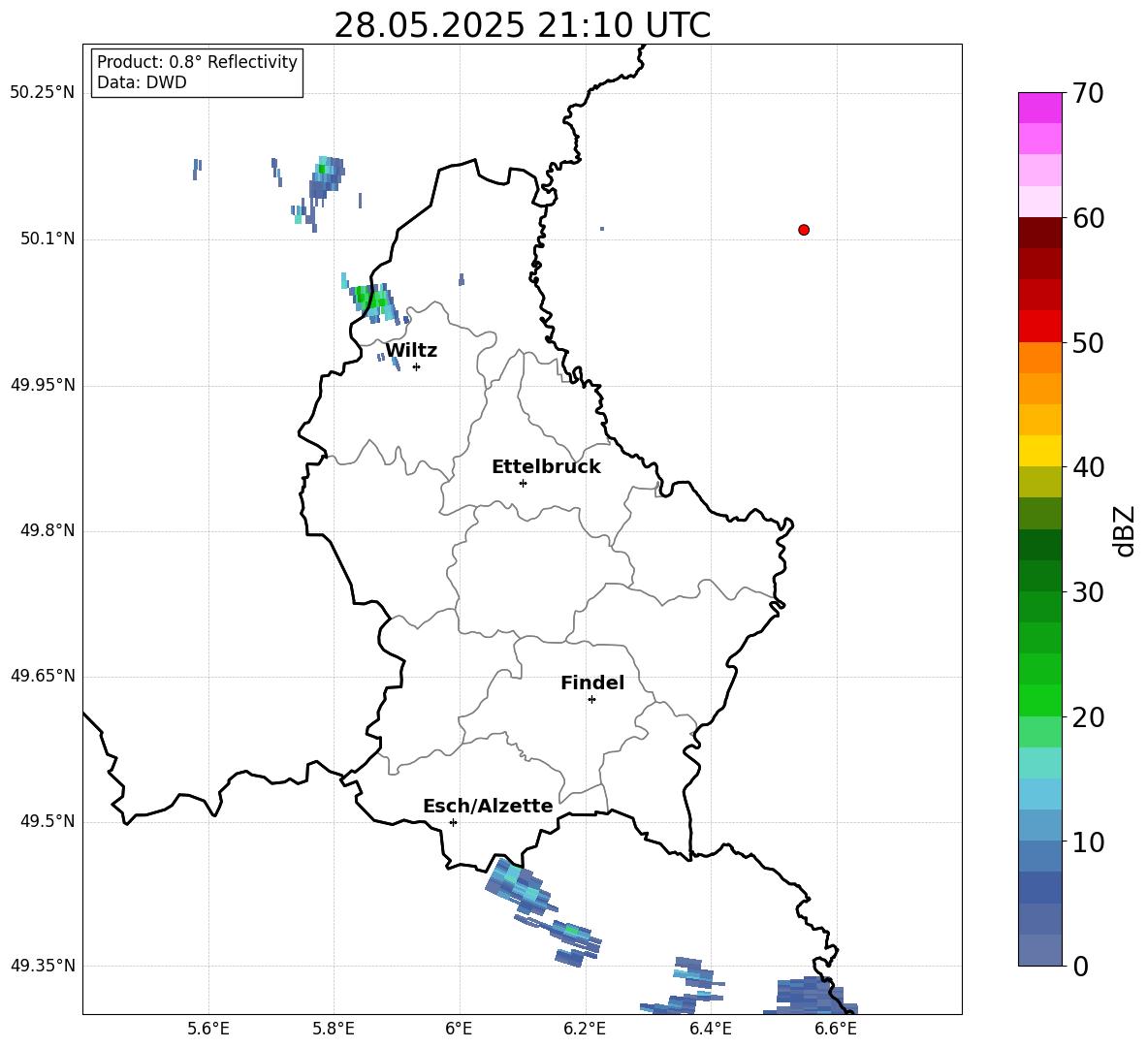Click the 50.1°N latitude label
This screenshot has height=1048, width=1148.
[48, 238]
